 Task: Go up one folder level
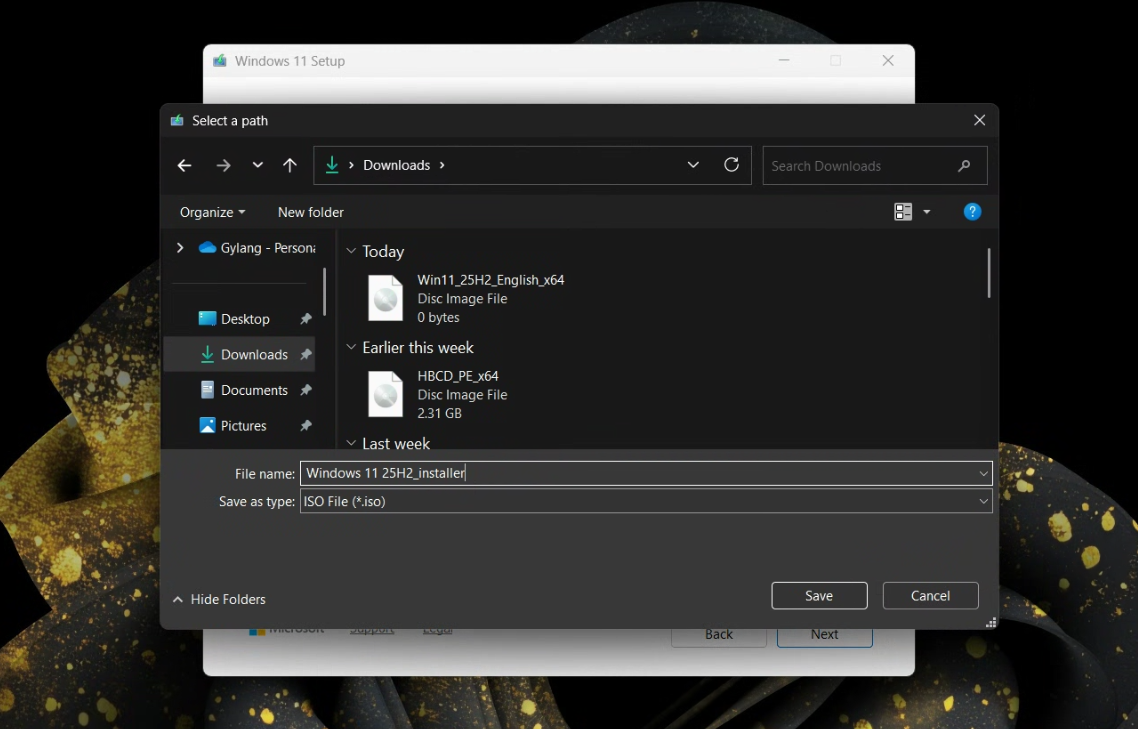(290, 166)
